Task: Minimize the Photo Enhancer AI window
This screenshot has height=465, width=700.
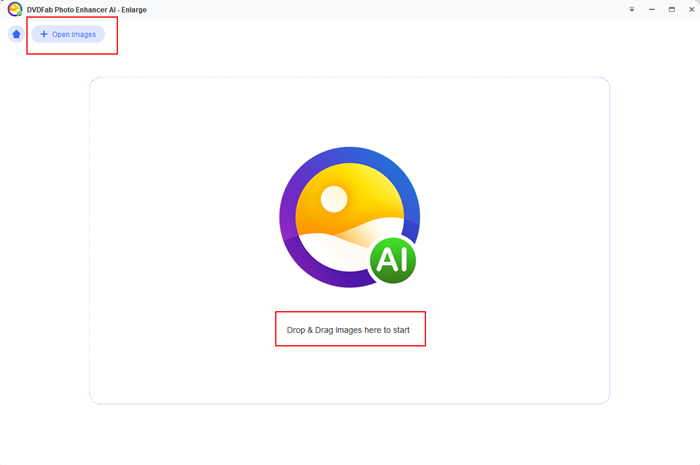Action: point(652,9)
